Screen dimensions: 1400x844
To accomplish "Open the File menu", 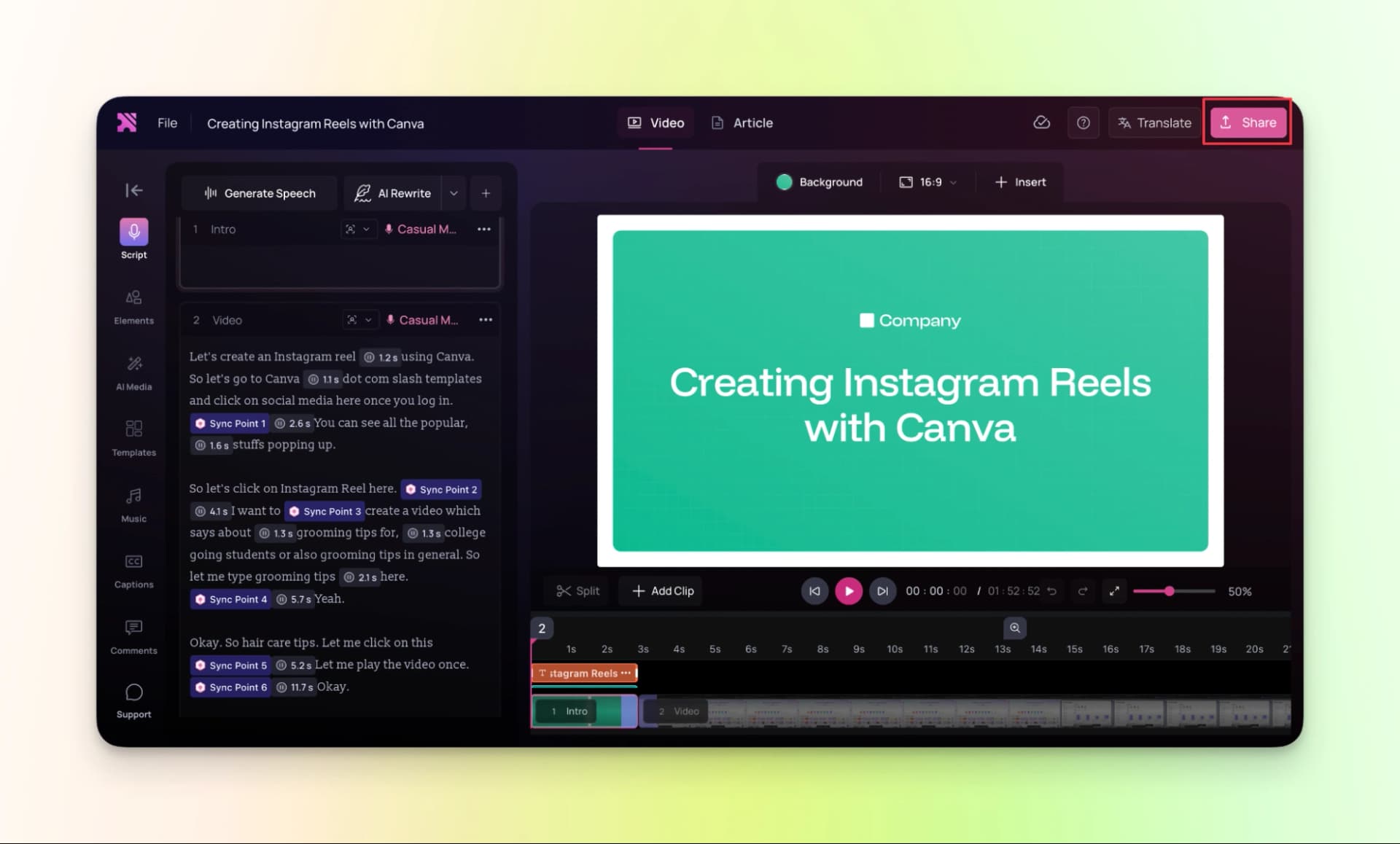I will click(167, 123).
